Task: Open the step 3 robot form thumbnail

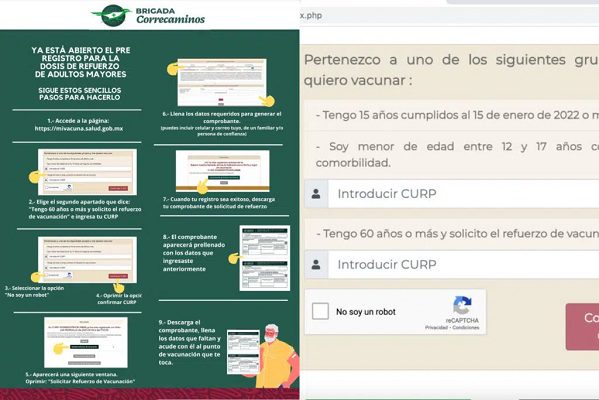Action: tap(87, 260)
